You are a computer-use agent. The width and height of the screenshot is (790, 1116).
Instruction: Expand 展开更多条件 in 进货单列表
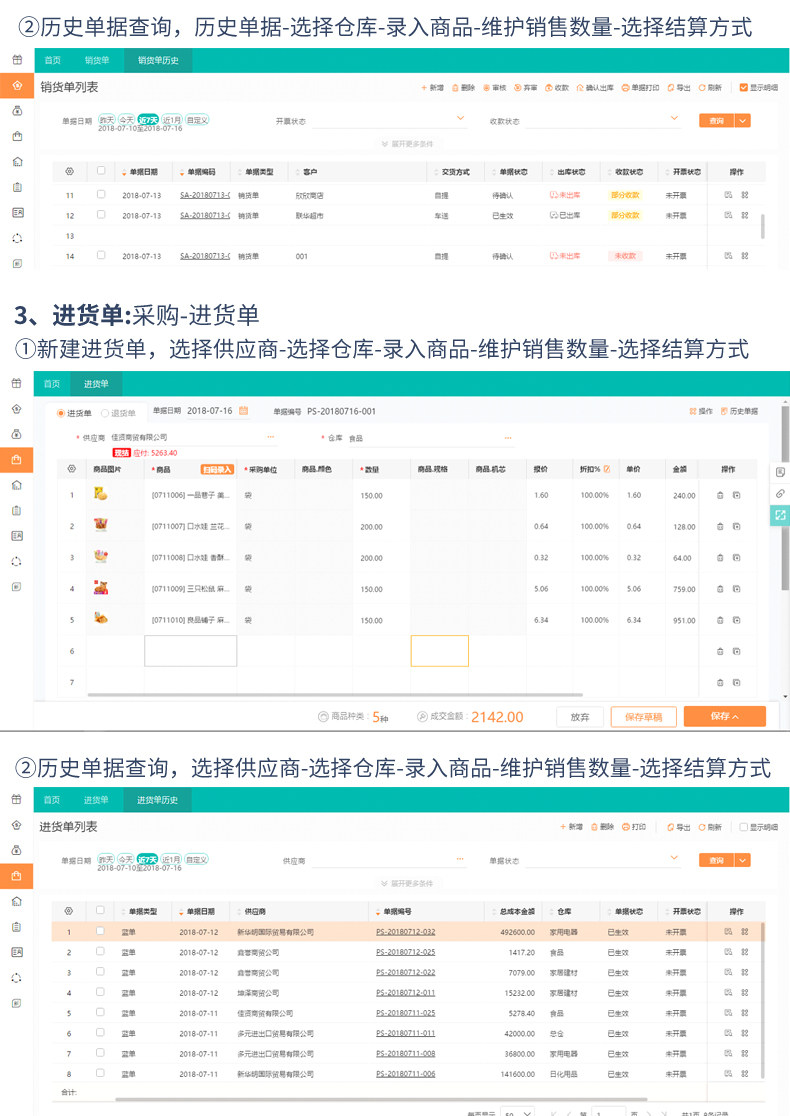(407, 883)
